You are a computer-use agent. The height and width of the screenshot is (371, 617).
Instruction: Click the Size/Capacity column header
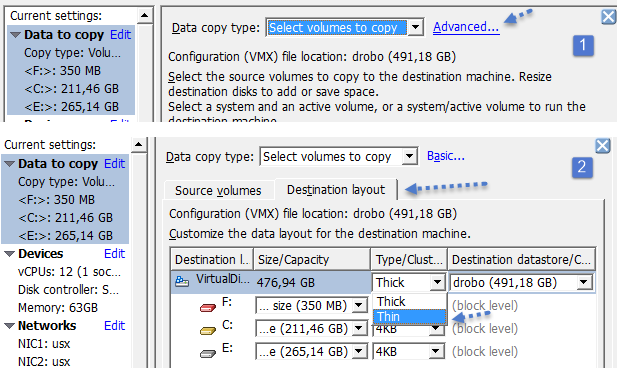pos(312,259)
